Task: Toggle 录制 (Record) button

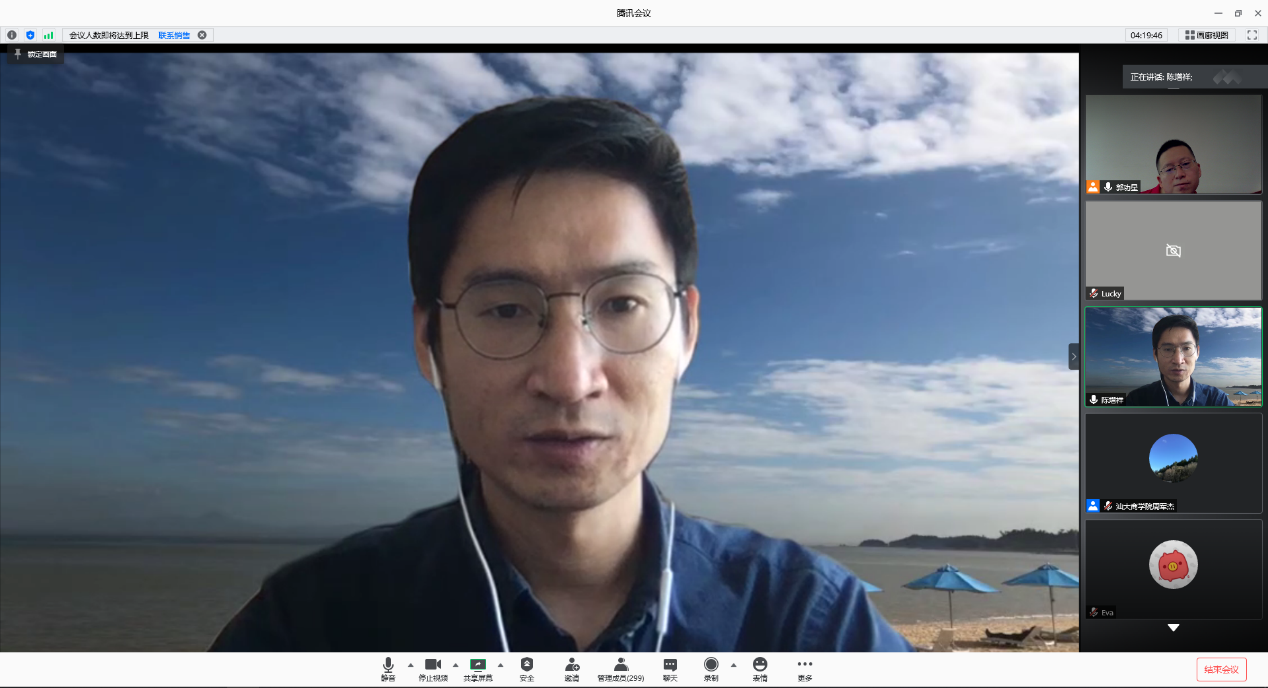Action: pos(711,668)
